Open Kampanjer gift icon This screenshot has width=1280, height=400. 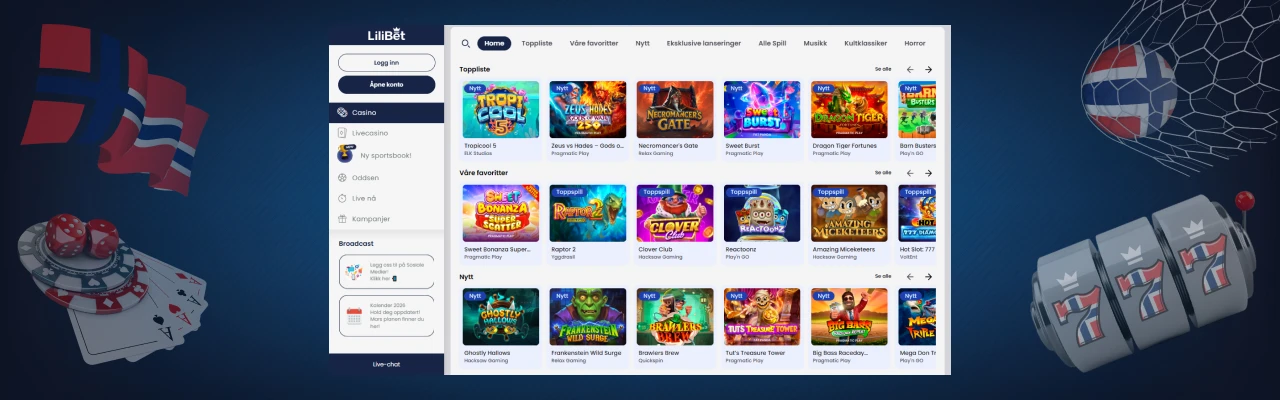342,218
